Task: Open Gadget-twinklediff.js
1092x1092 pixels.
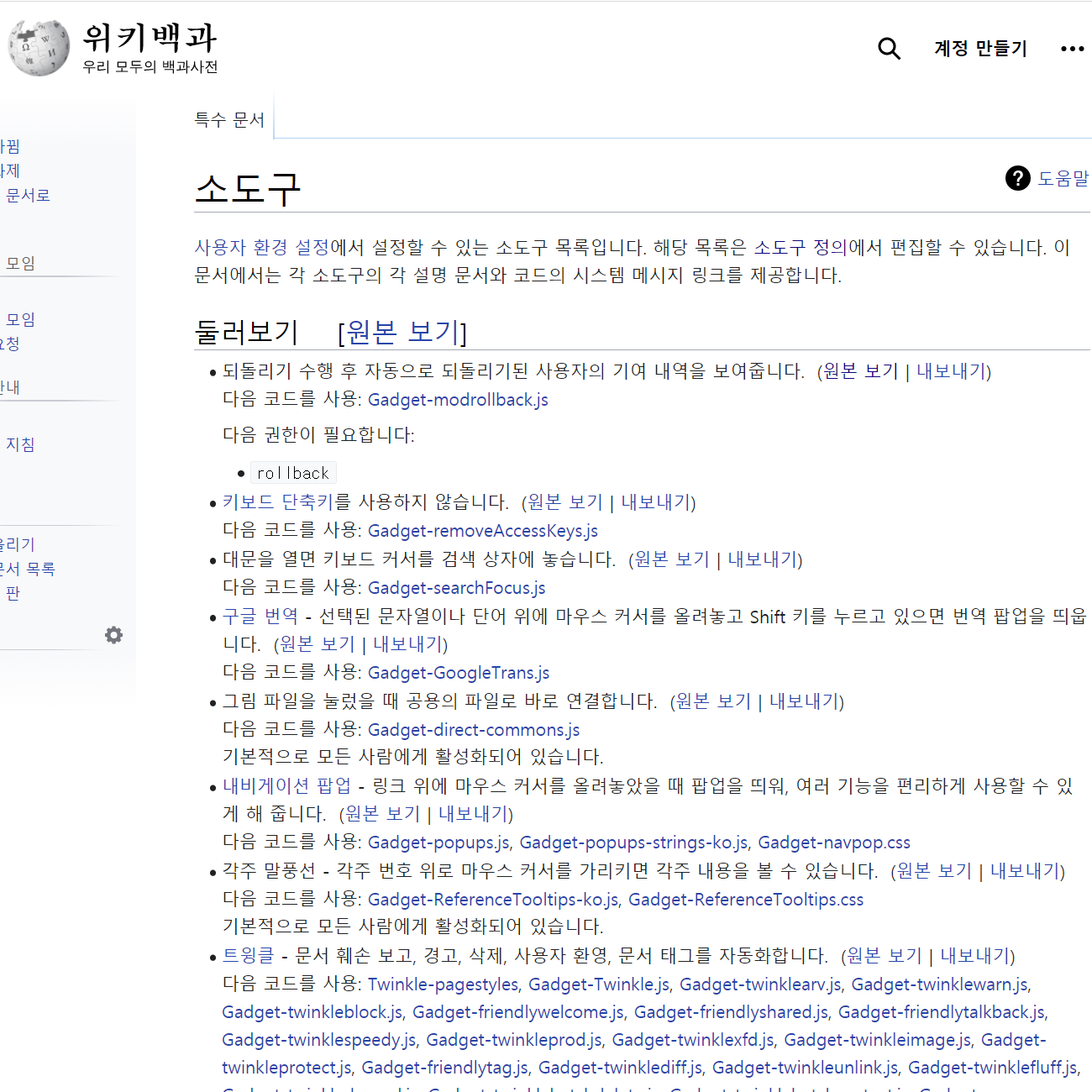Action: 621,1068
